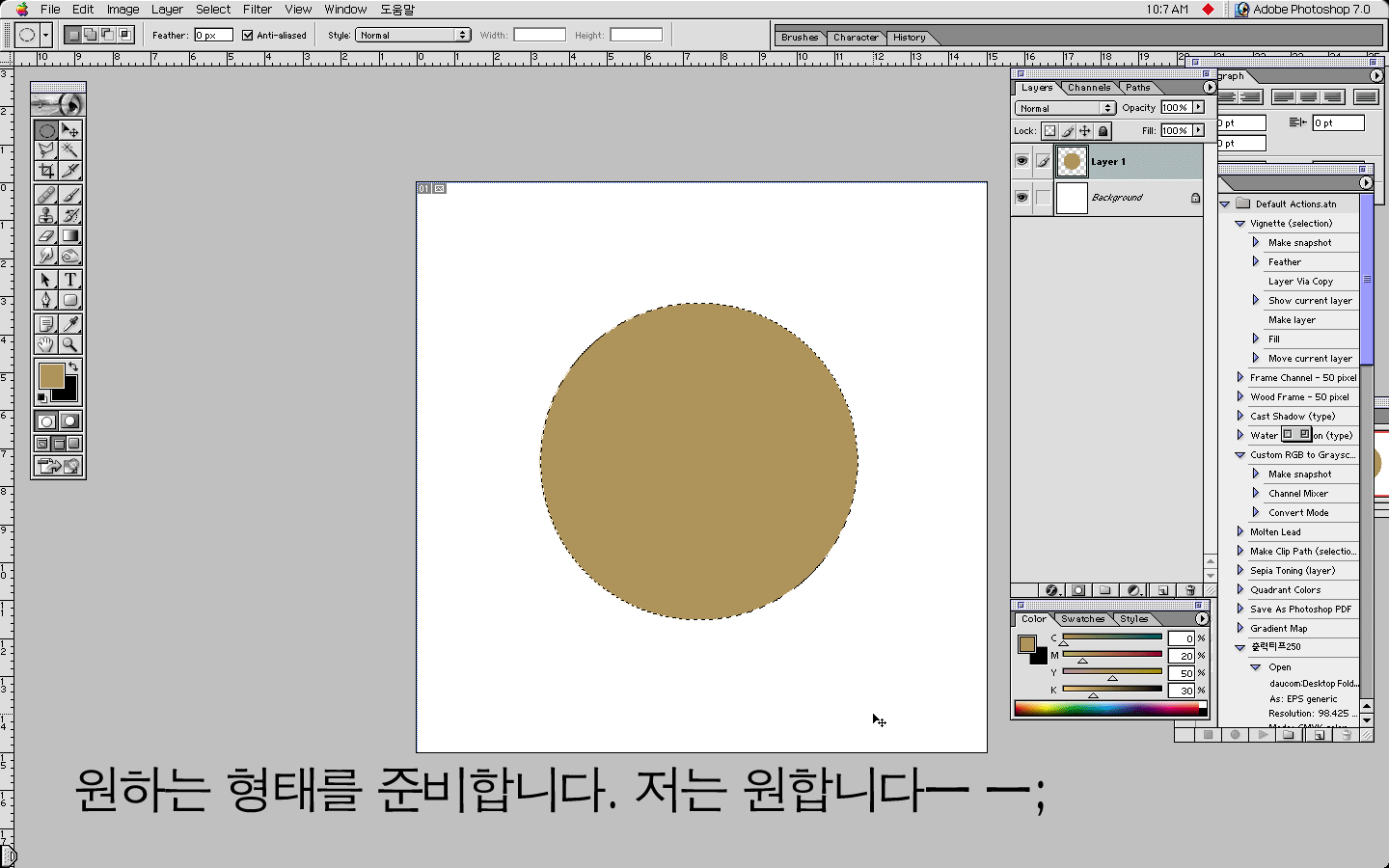Click the foreground color swatch in toolbox

[x=51, y=375]
